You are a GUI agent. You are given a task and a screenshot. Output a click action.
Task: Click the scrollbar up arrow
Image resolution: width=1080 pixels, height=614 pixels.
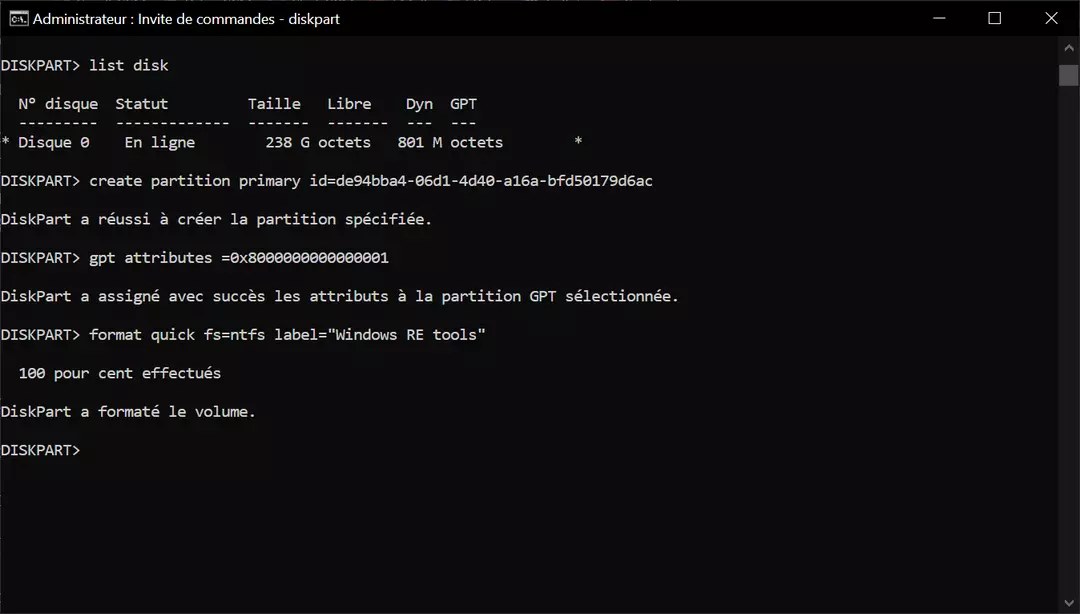1069,46
